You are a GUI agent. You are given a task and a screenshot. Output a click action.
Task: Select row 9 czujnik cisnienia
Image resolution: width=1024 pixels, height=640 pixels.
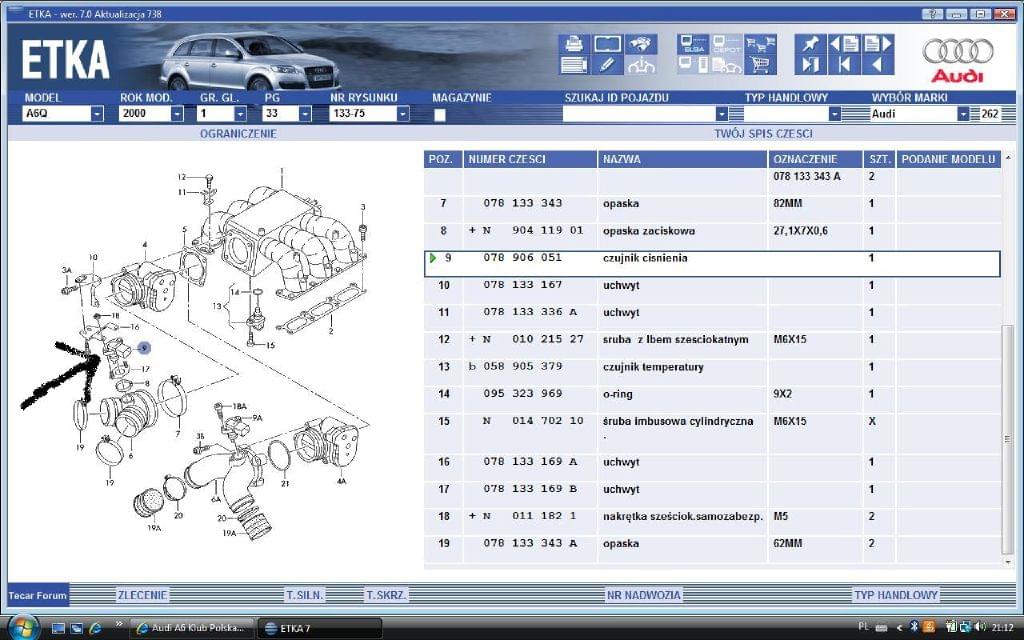coord(712,264)
